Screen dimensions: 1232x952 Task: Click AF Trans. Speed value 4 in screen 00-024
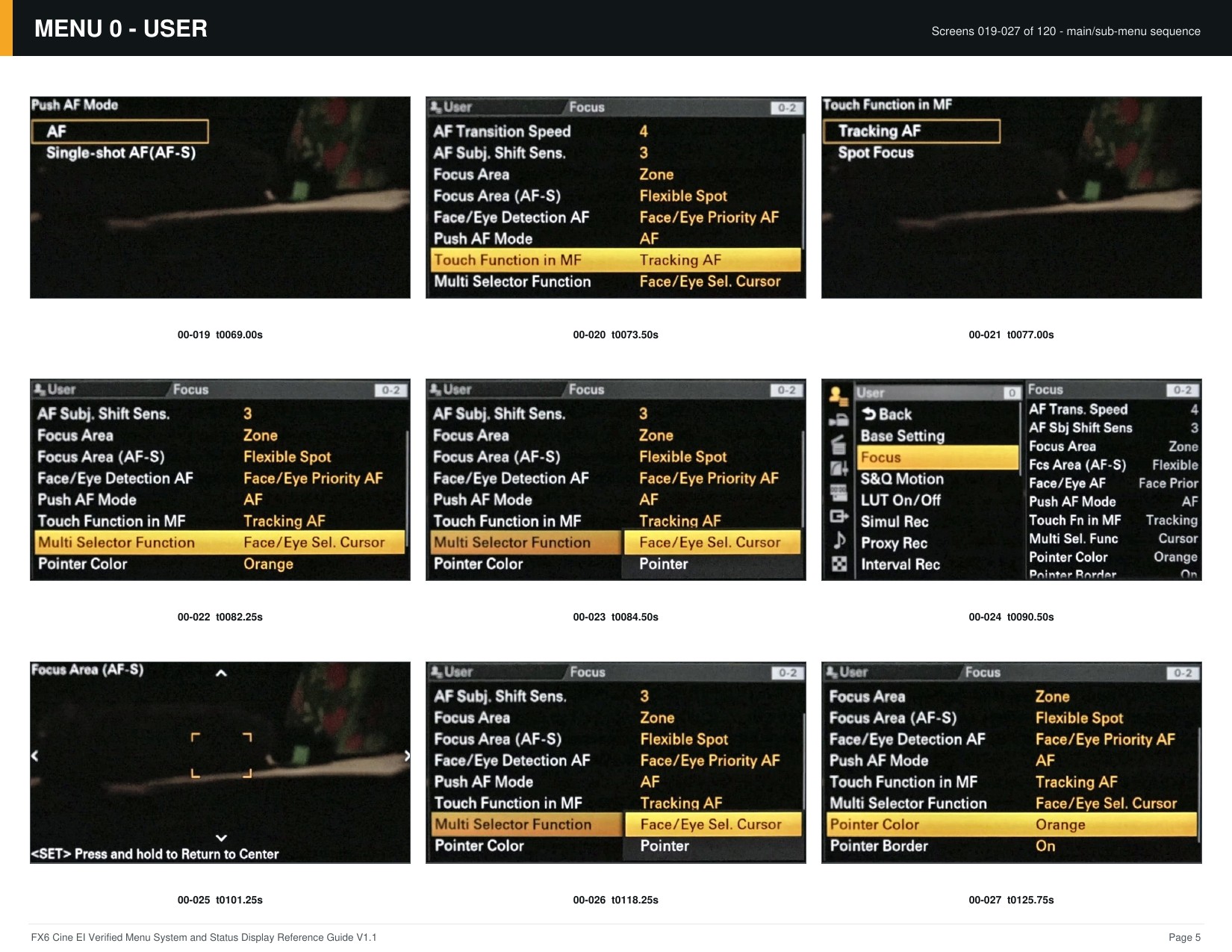pos(1194,409)
